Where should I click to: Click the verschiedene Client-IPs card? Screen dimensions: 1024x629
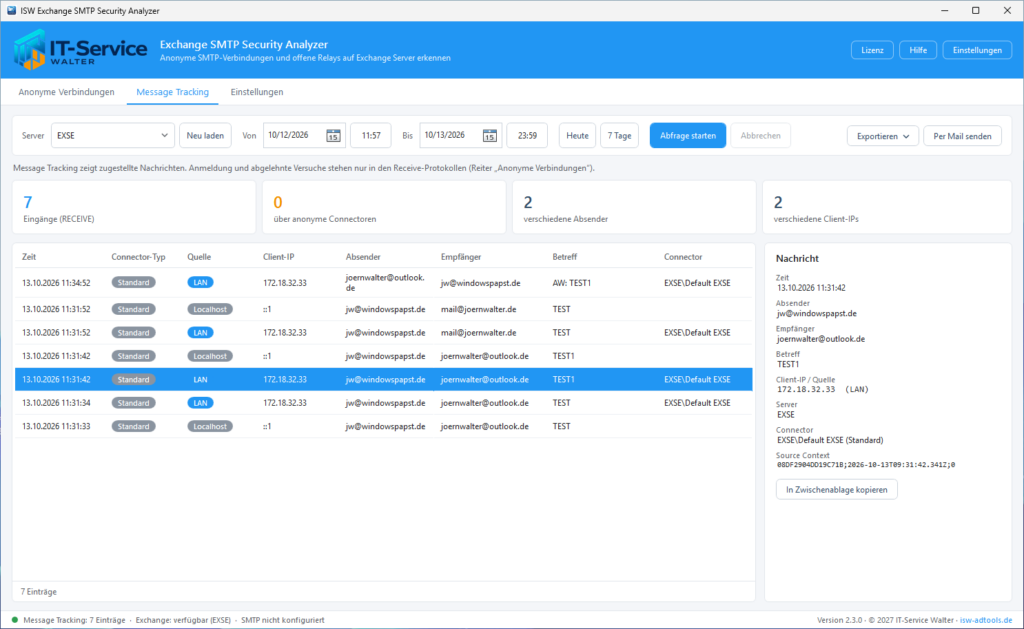tap(887, 207)
